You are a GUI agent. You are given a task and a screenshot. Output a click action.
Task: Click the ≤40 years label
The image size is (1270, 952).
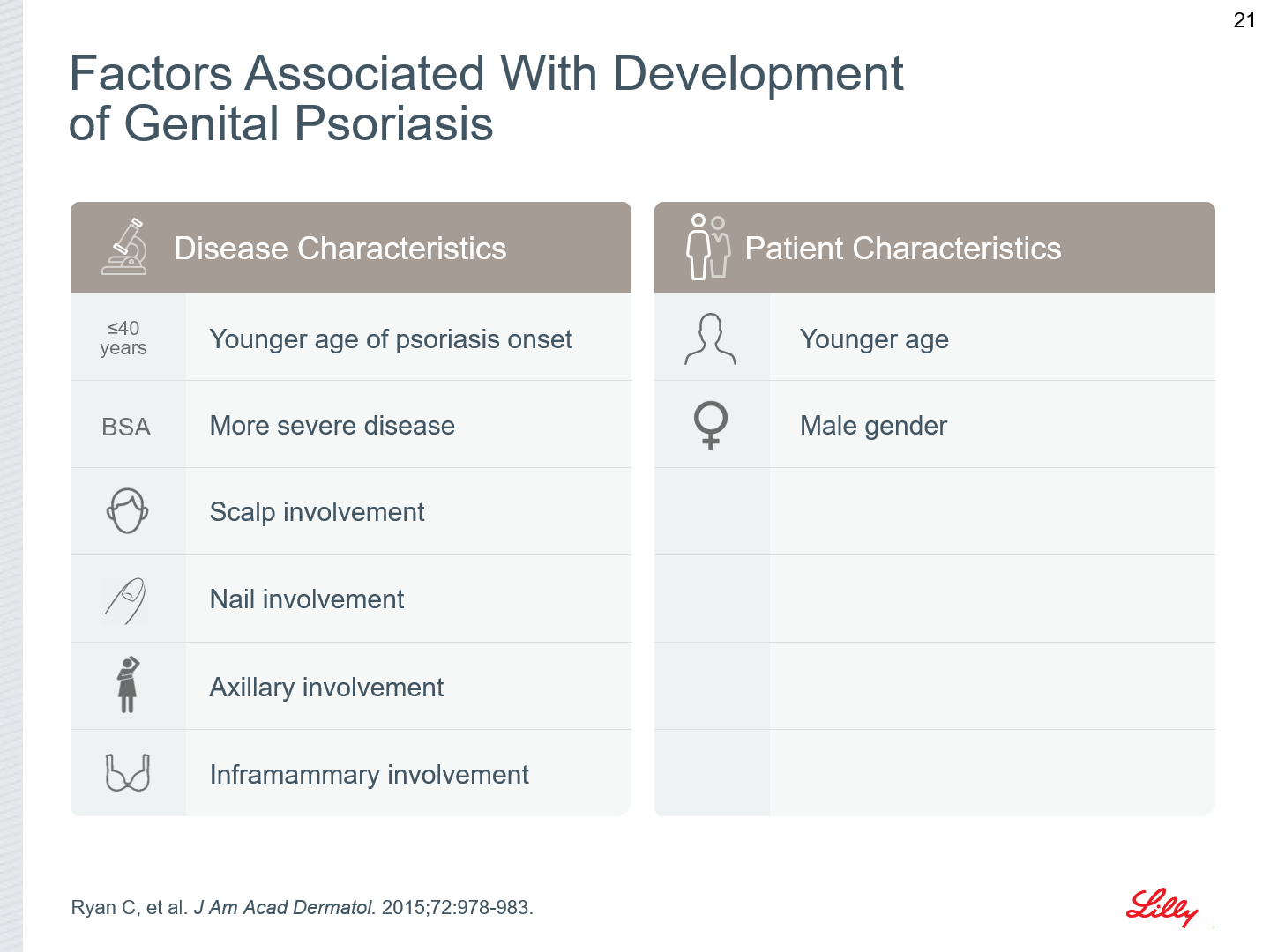123,338
